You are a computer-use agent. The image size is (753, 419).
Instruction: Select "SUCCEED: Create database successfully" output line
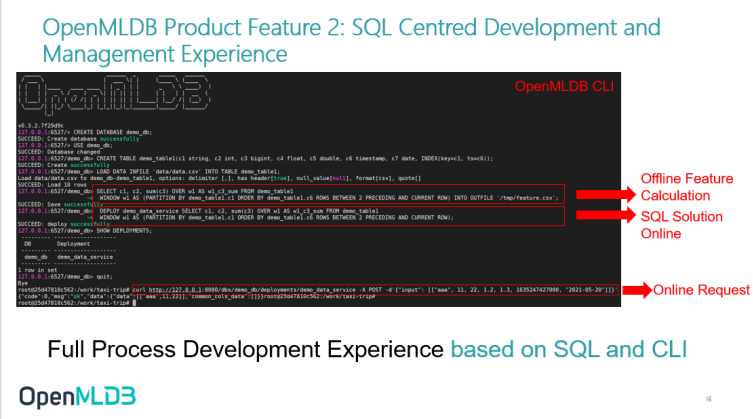(78, 139)
